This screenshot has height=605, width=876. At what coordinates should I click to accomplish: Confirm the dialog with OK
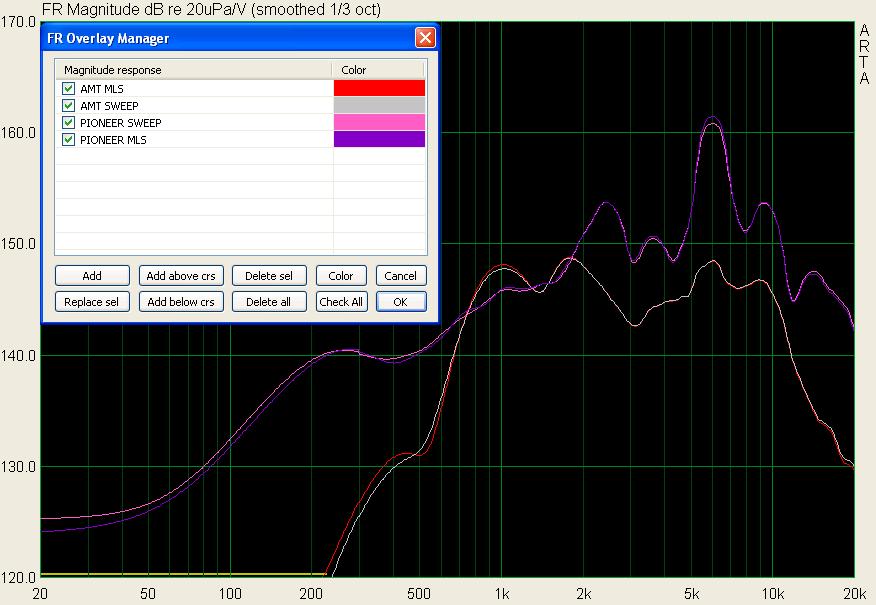pyautogui.click(x=401, y=302)
